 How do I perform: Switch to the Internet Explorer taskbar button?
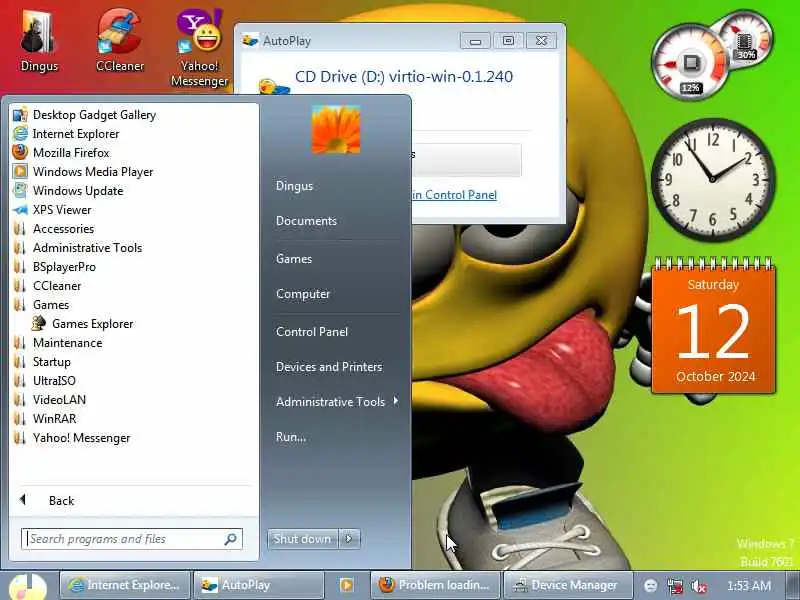pyautogui.click(x=125, y=585)
